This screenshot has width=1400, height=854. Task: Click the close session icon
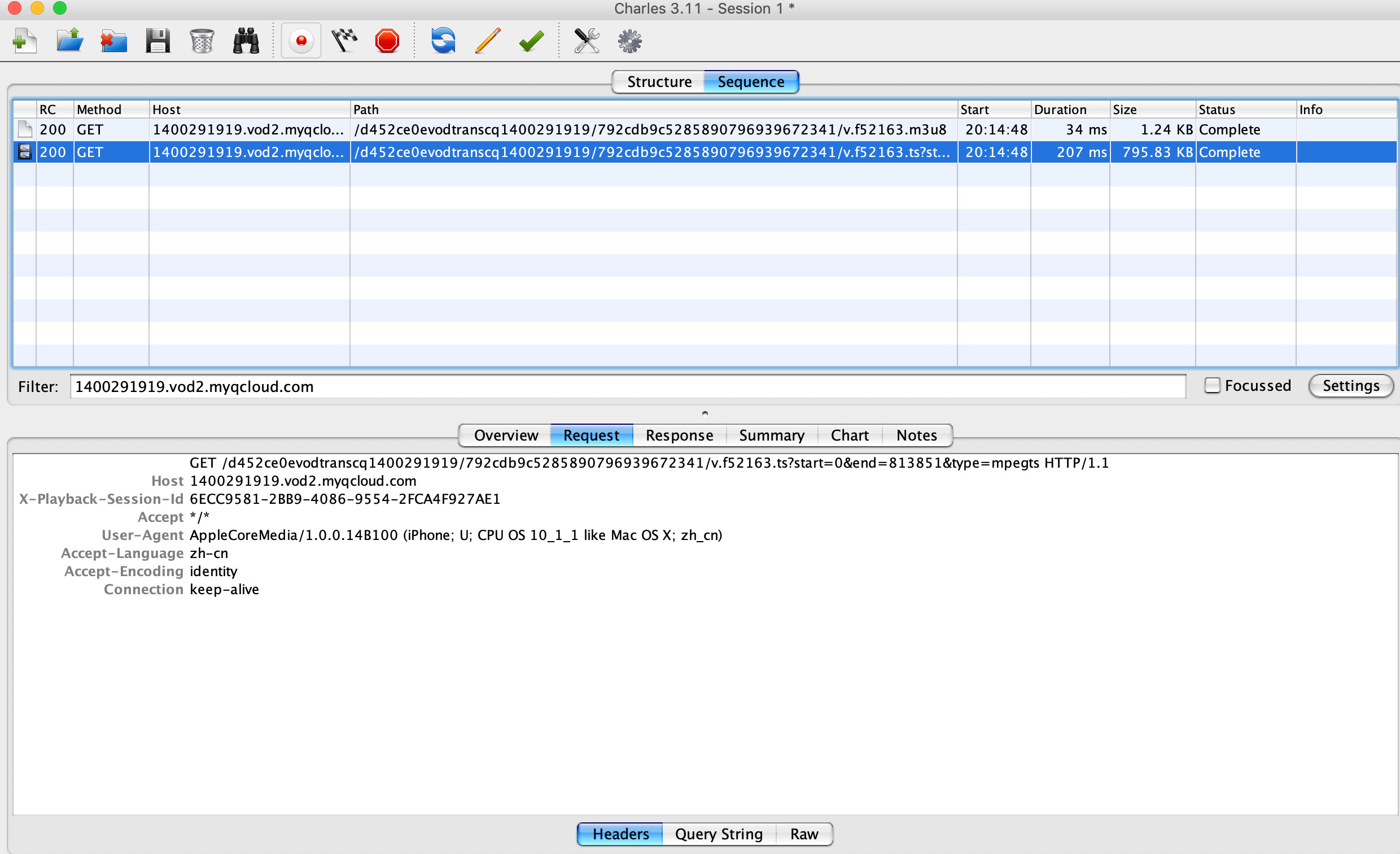click(113, 41)
